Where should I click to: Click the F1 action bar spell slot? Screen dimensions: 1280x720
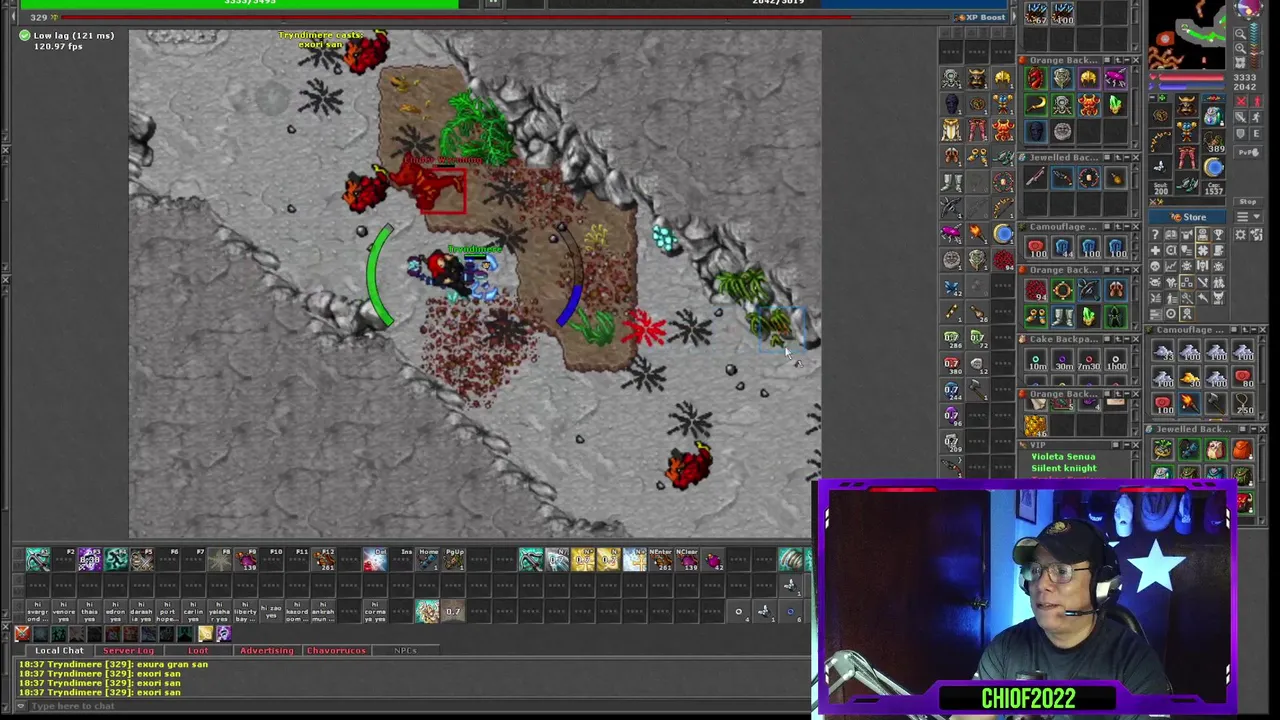pos(38,559)
